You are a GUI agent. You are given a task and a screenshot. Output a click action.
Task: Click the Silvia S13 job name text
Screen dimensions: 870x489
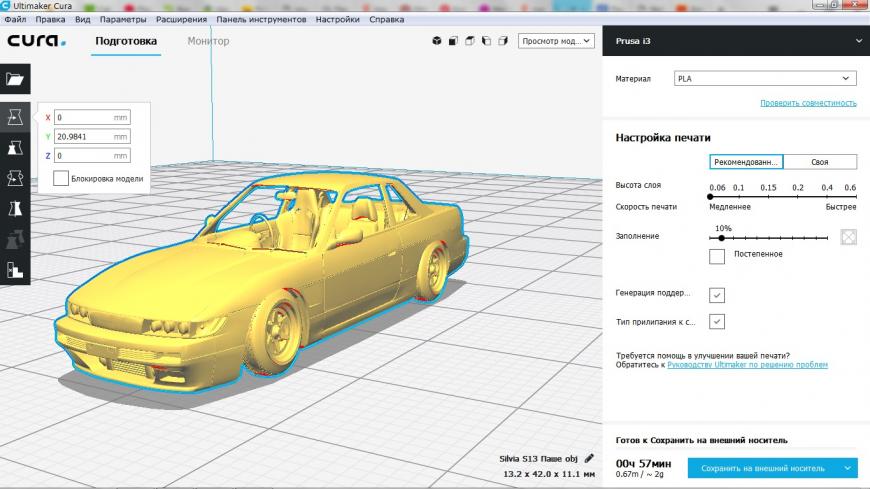tap(538, 458)
